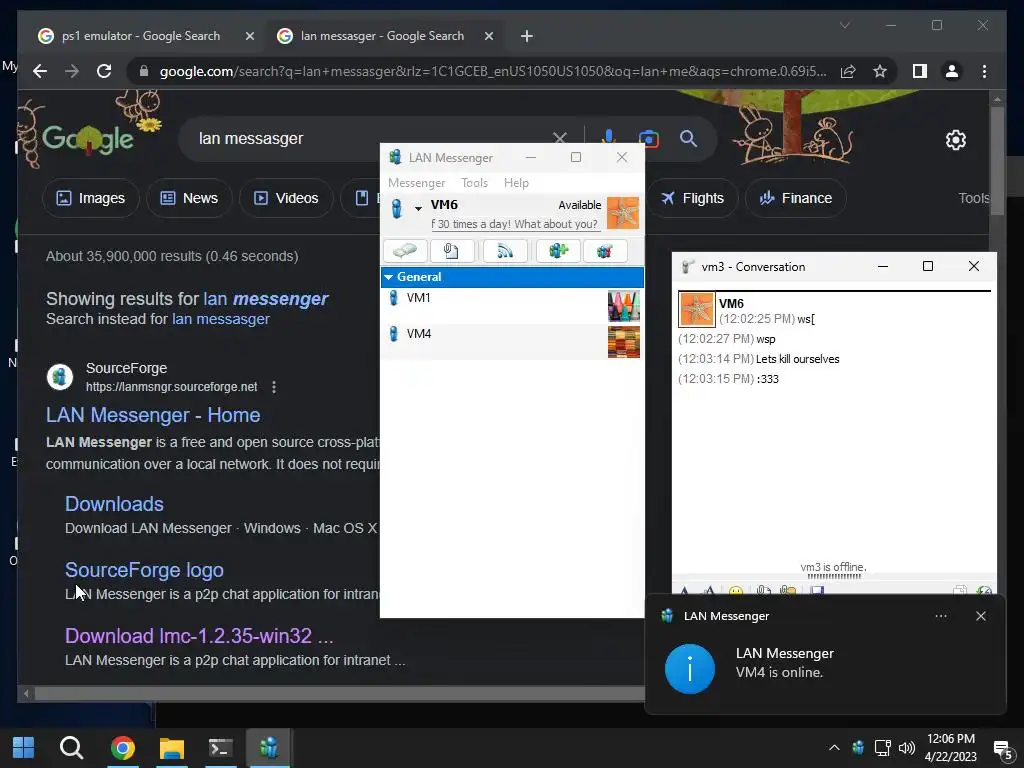Open the Tools menu in LAN Messenger

pos(474,183)
